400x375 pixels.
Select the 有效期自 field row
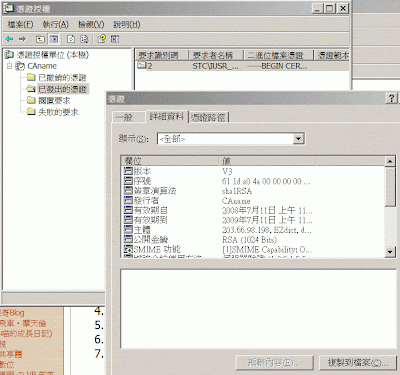pyautogui.click(x=253, y=210)
